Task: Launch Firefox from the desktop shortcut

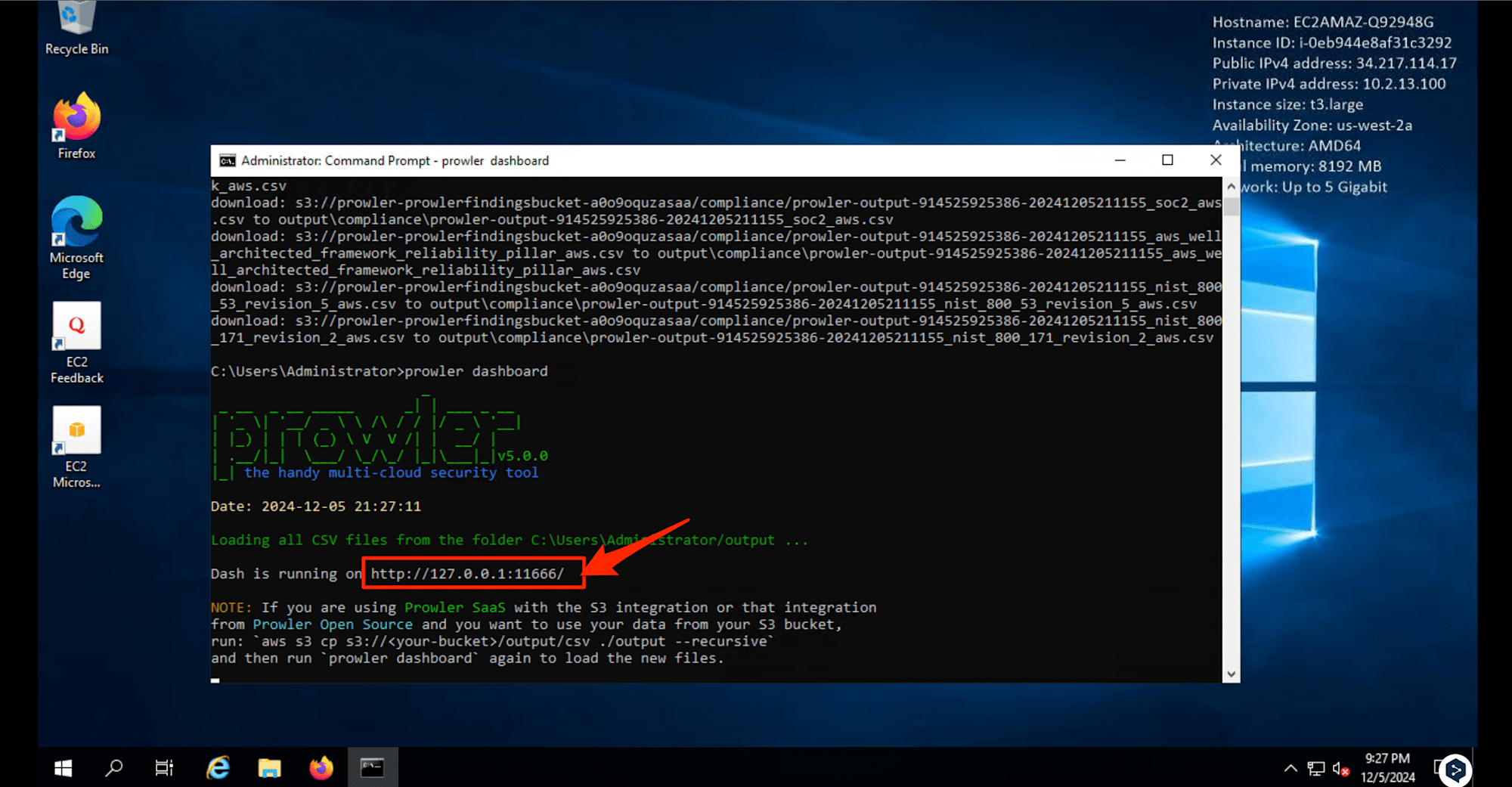Action: (76, 125)
